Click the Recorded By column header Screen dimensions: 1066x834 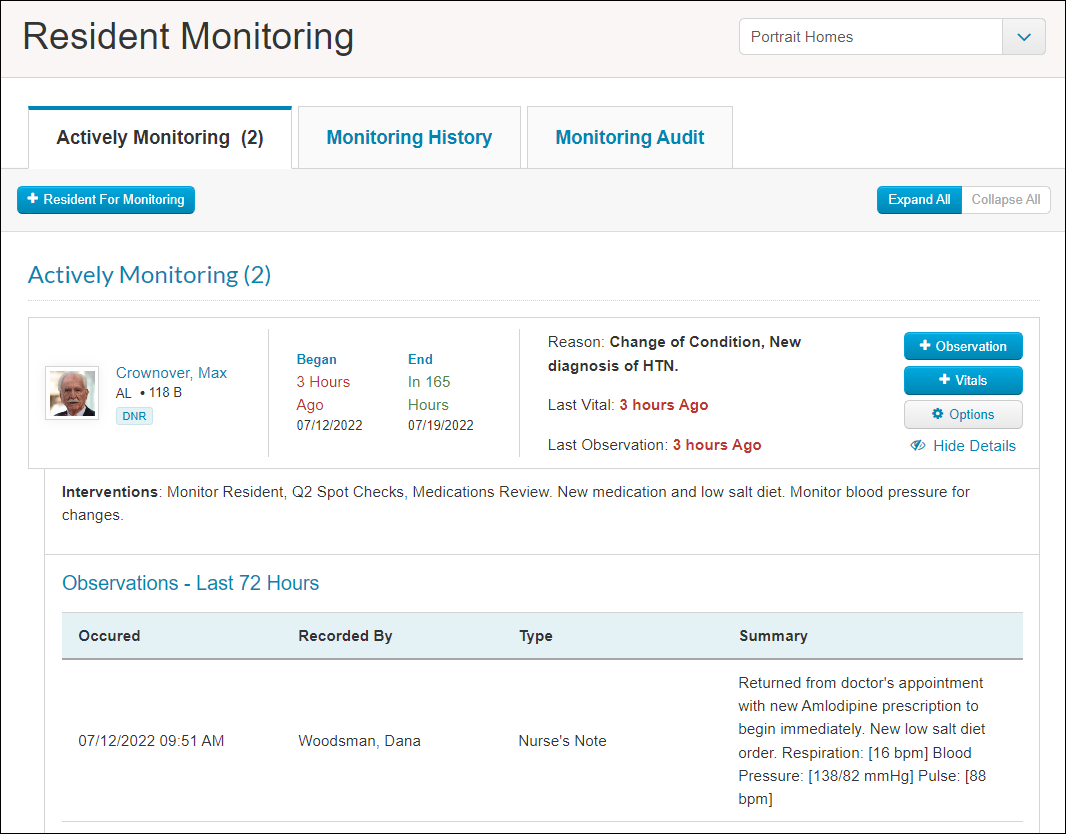point(345,636)
